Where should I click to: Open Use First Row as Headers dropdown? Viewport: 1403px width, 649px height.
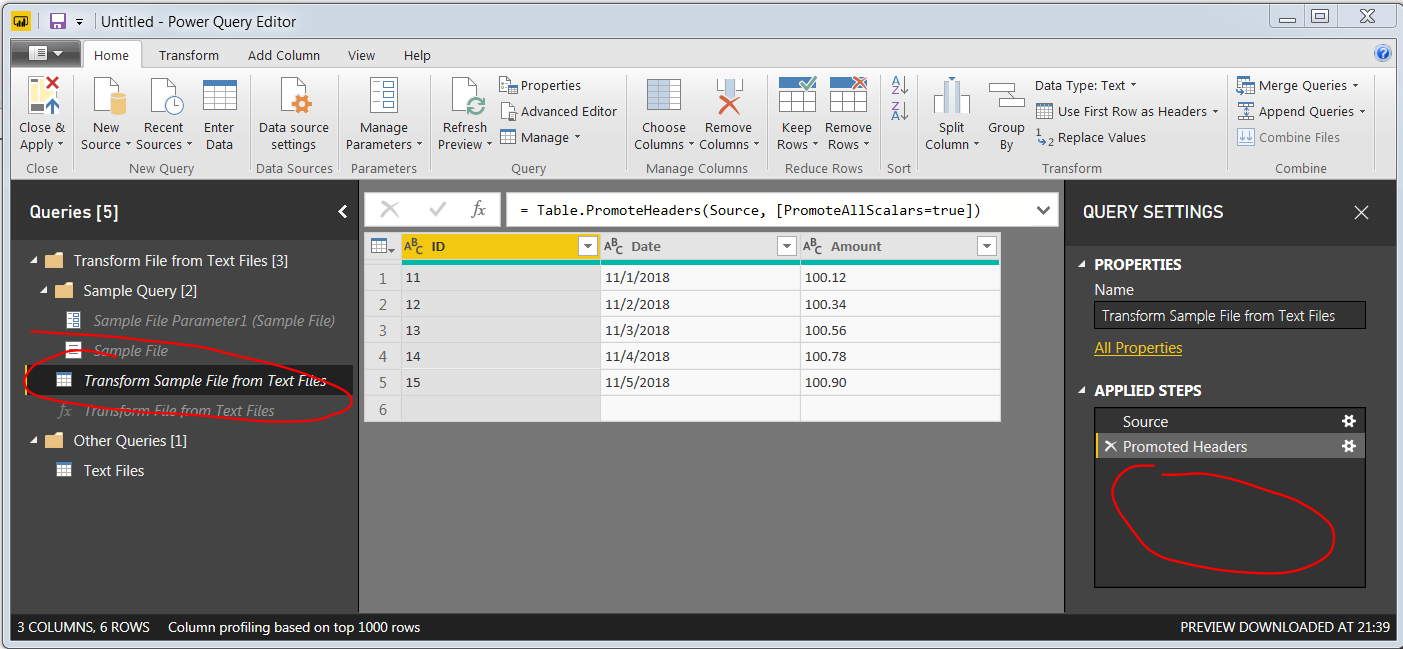(x=1127, y=112)
